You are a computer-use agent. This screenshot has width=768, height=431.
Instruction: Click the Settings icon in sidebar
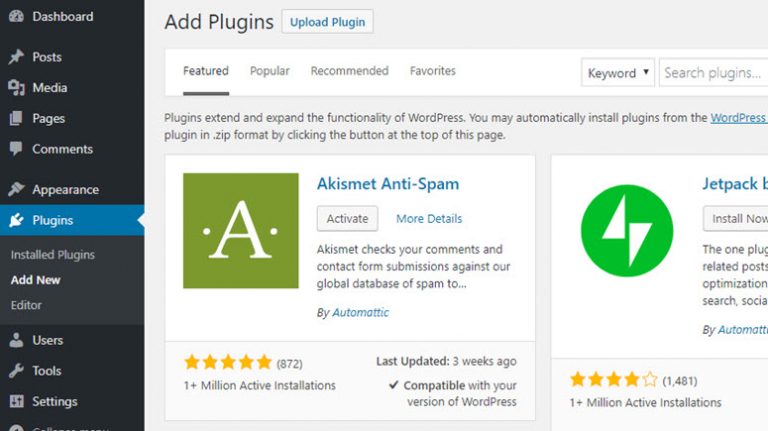coord(16,402)
